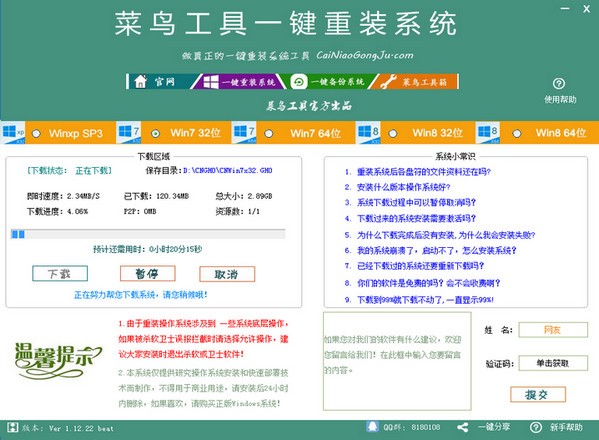This screenshot has width=599, height=440.
Task: Open the 使用帮助 question mark icon
Action: [x=559, y=83]
